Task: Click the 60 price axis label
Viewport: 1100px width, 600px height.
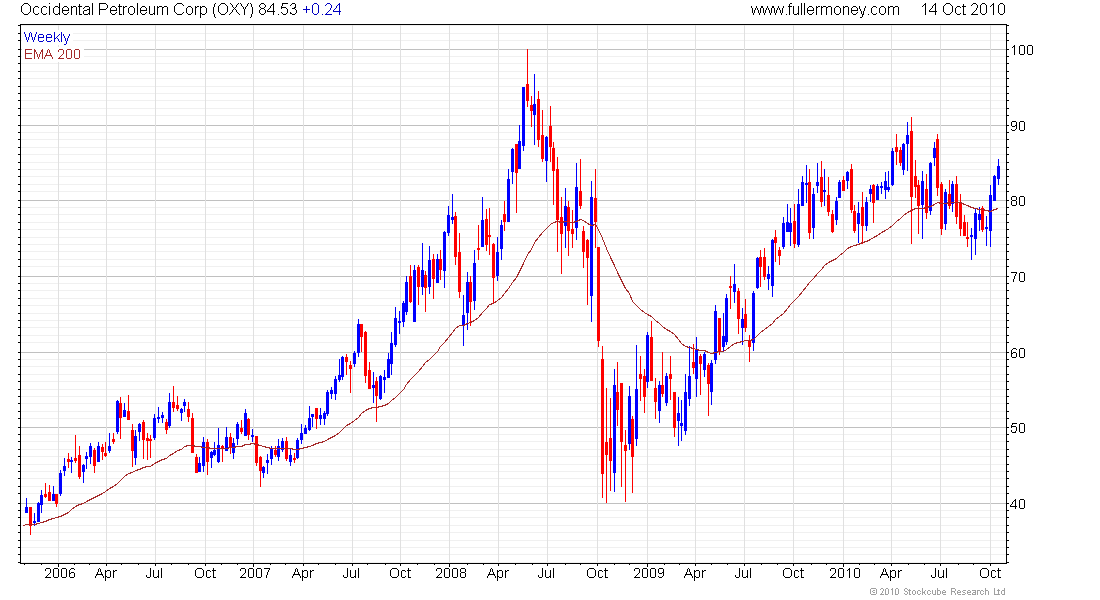Action: (1018, 353)
